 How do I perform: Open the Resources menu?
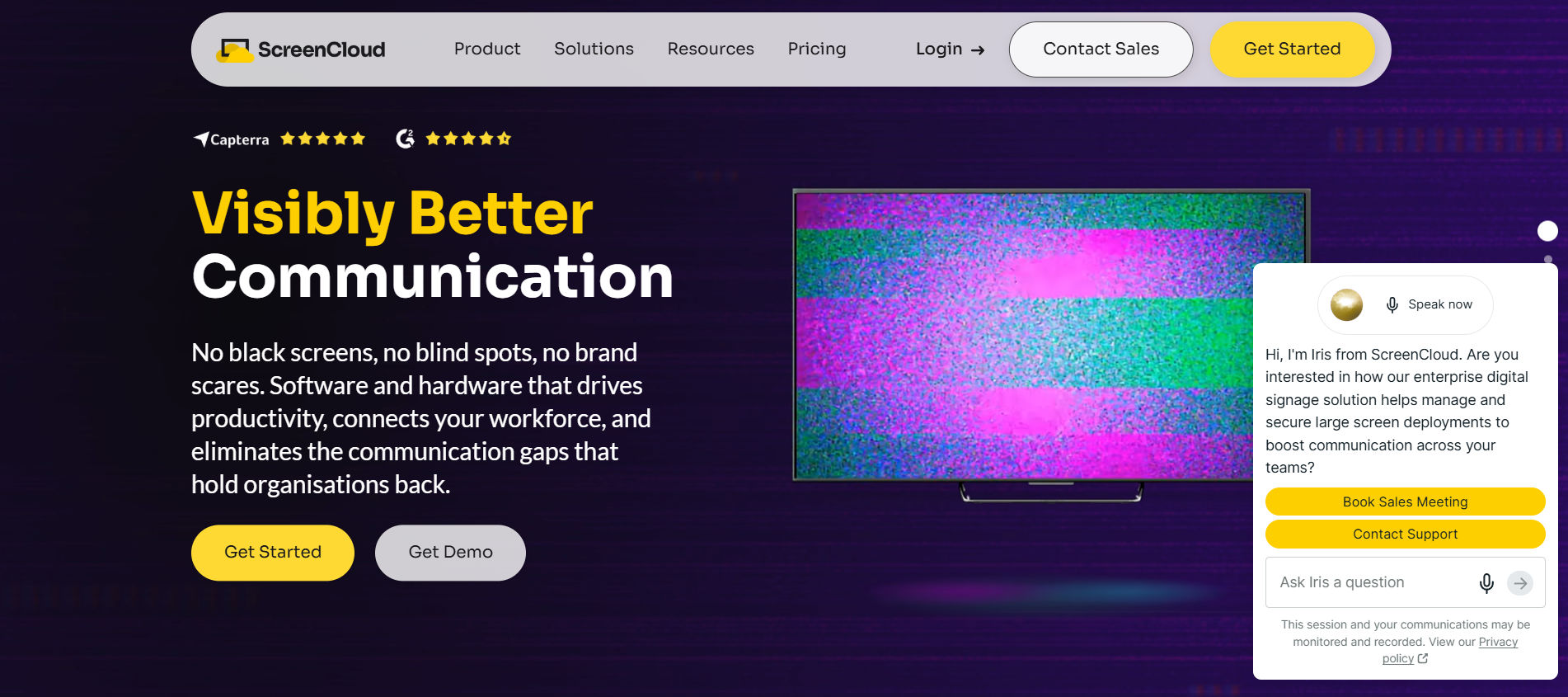pos(711,49)
